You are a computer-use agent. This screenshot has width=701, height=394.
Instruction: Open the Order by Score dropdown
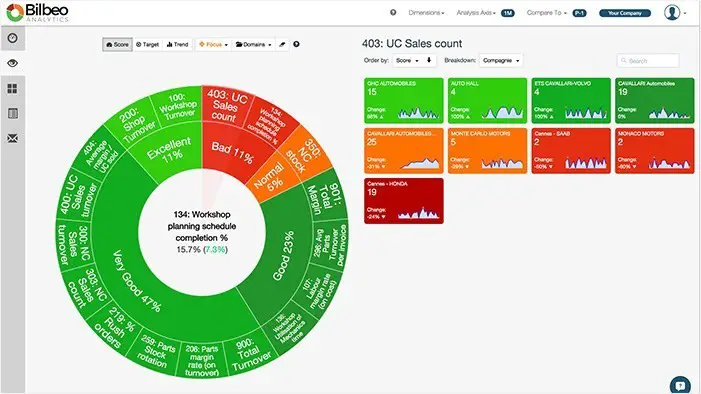click(407, 60)
